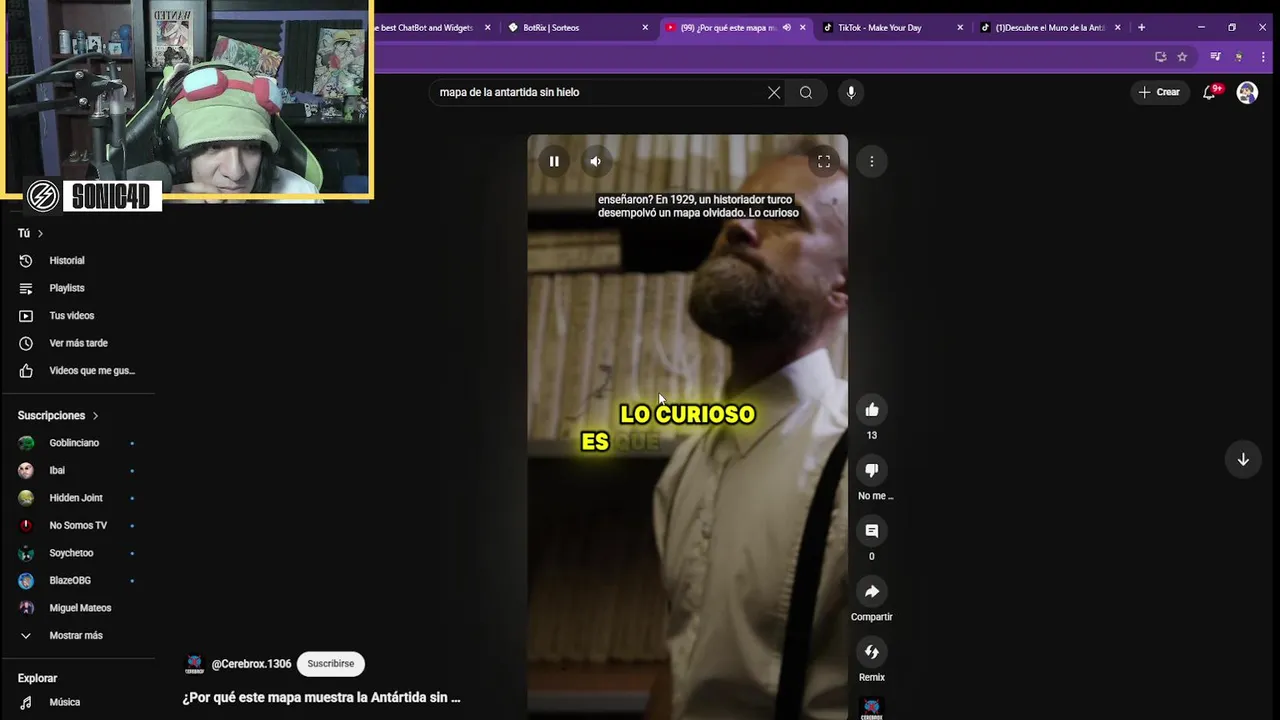Open a new browser tab
This screenshot has height=720, width=1280.
coord(1141,27)
